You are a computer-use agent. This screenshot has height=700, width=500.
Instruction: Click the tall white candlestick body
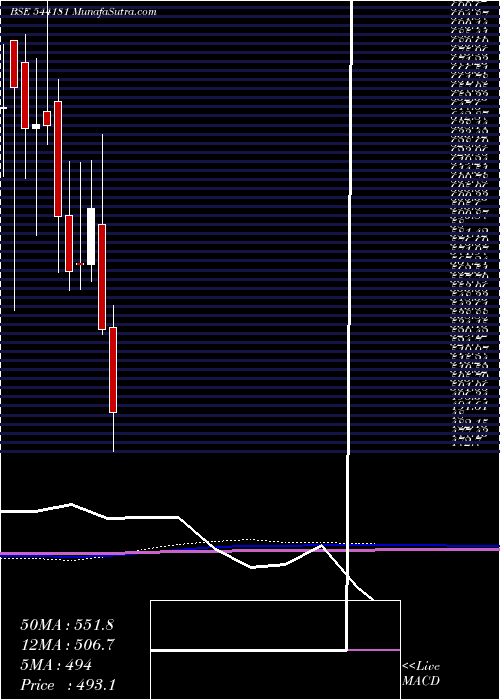[x=91, y=236]
